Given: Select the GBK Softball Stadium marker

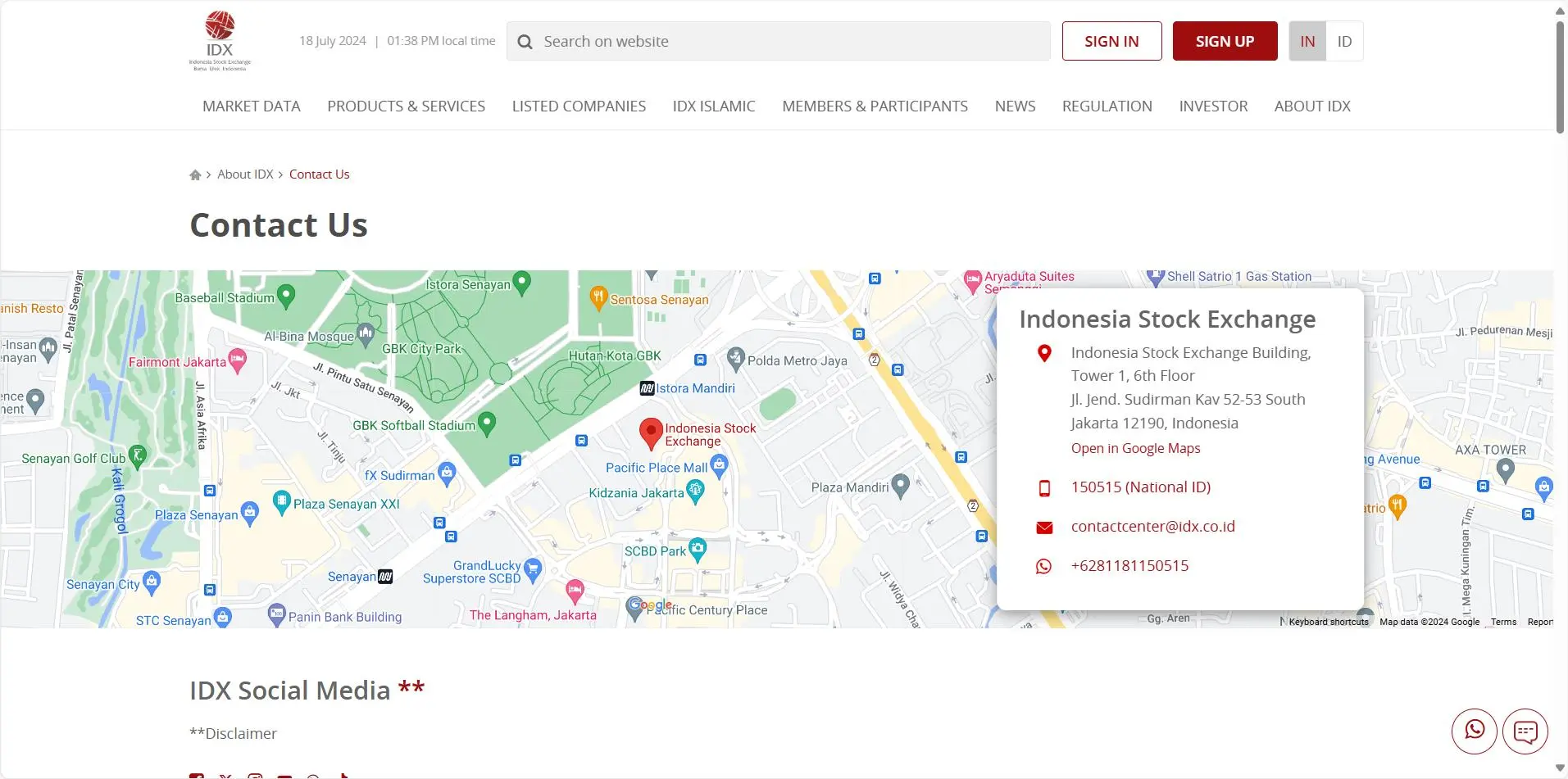Looking at the screenshot, I should click(487, 423).
